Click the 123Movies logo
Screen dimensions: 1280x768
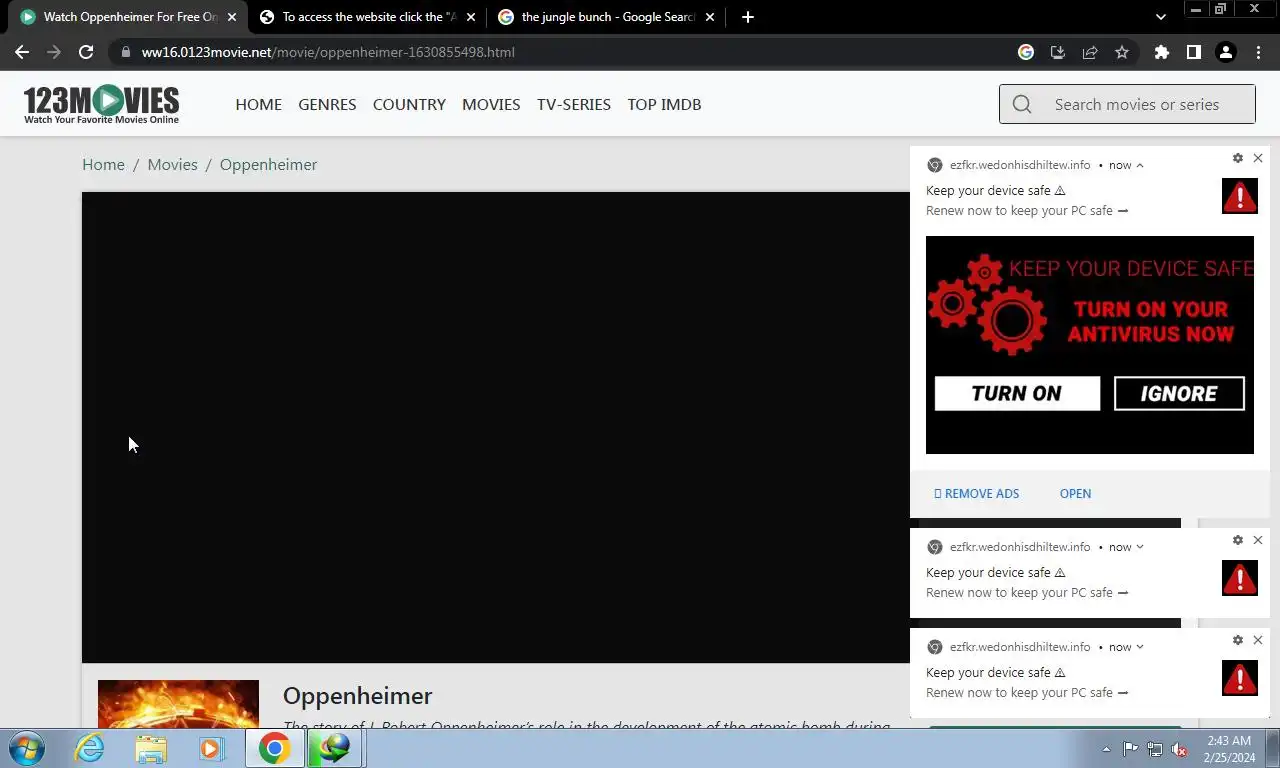pyautogui.click(x=101, y=104)
